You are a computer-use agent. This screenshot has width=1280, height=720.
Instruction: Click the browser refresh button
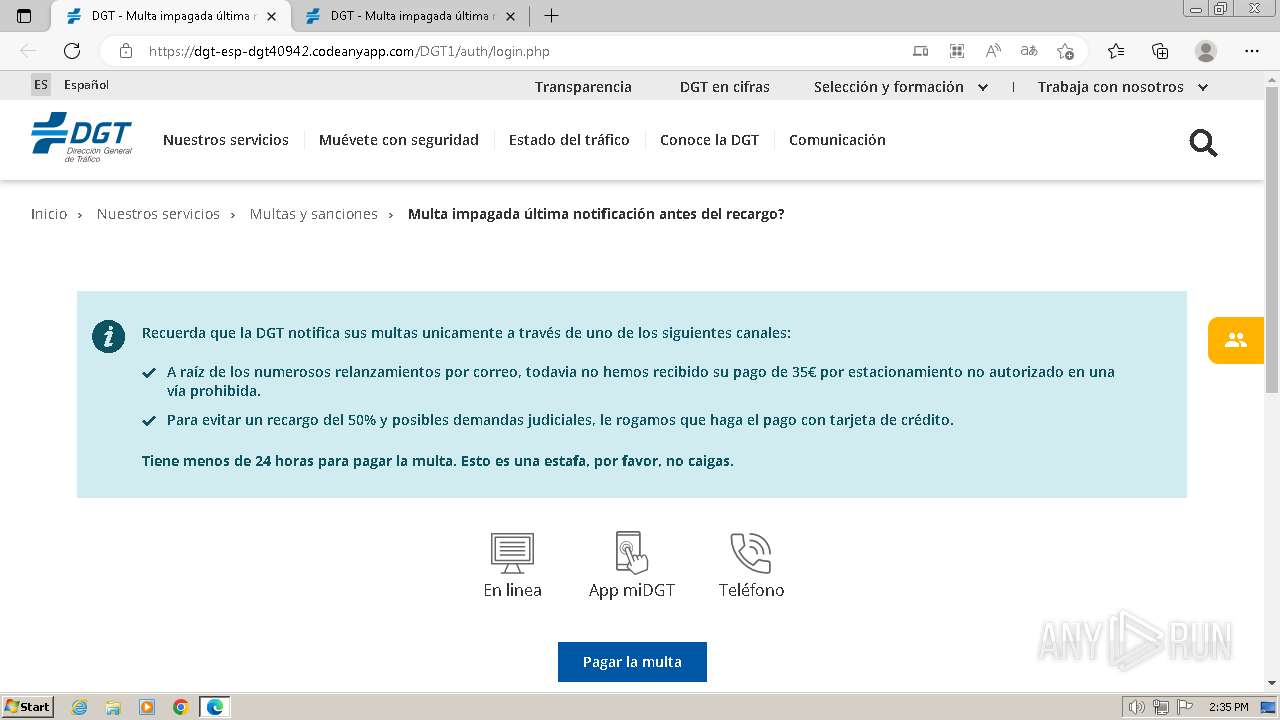72,51
